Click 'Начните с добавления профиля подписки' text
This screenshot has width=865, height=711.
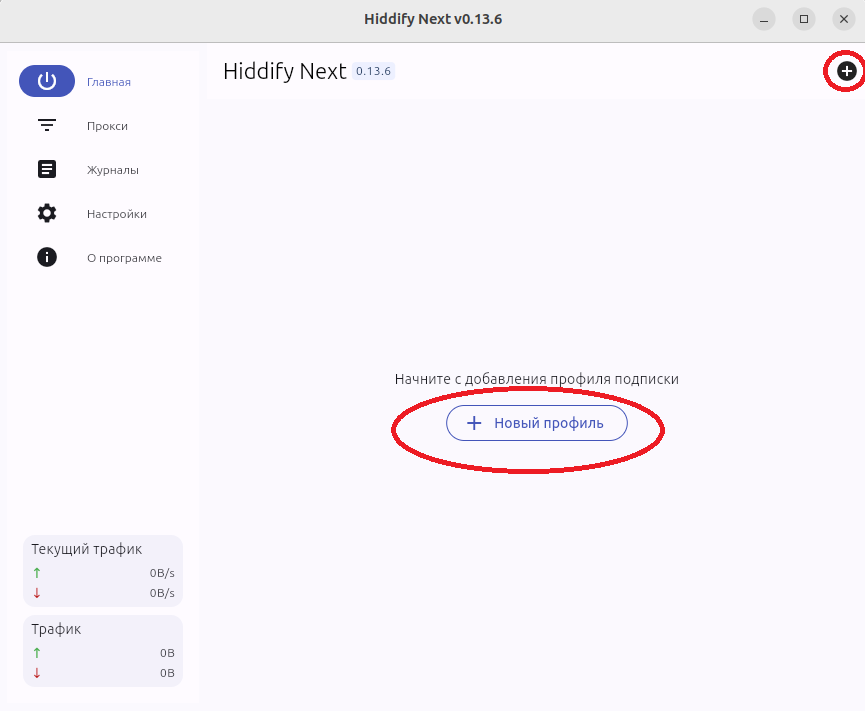537,379
